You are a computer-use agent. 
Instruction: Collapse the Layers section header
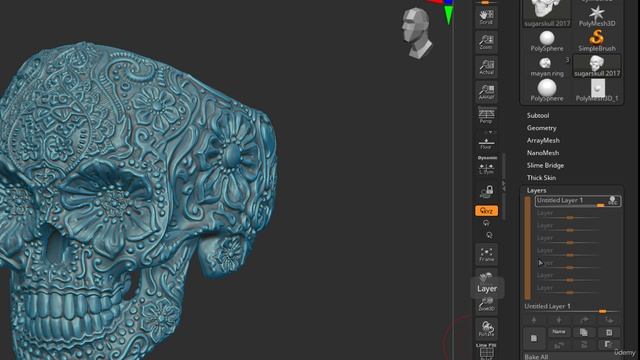point(536,190)
